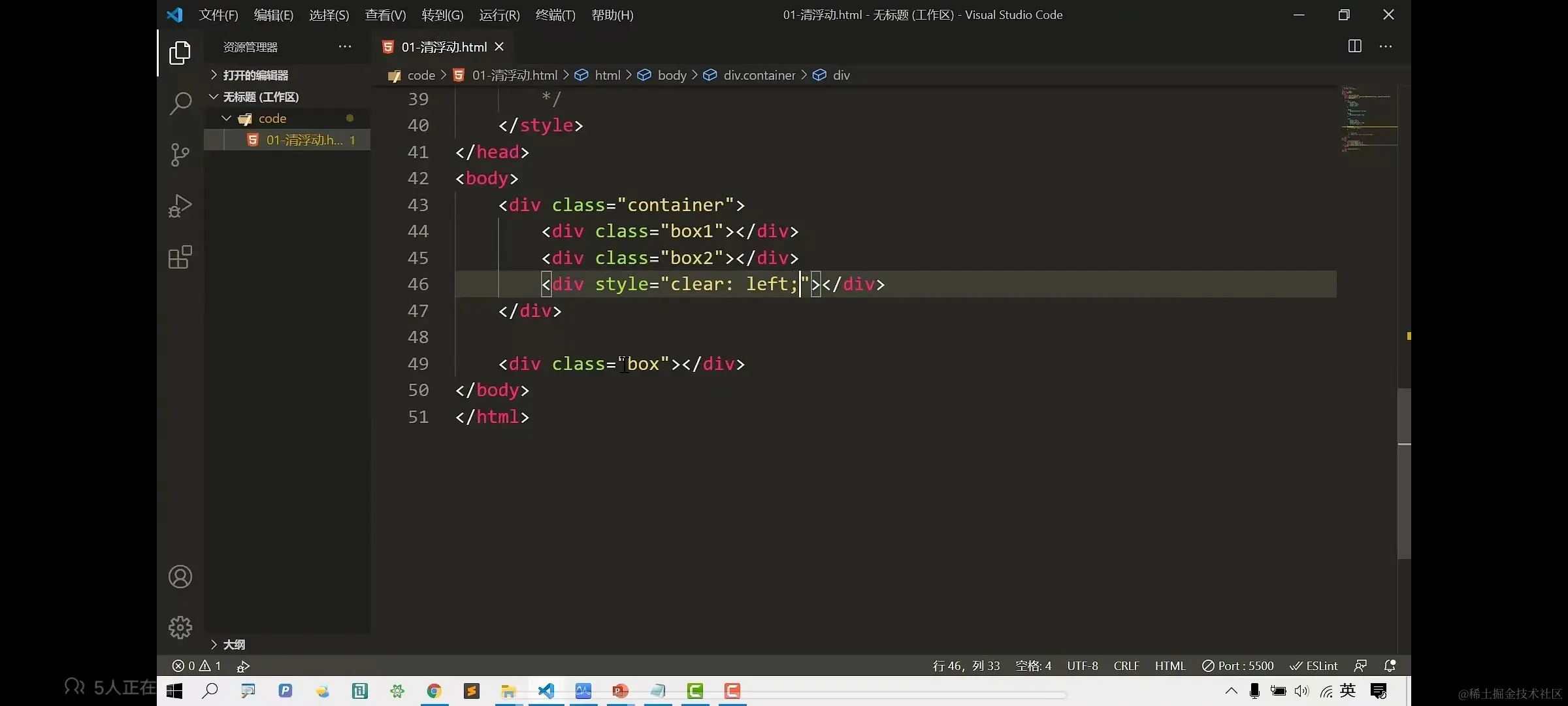Click div.container in the breadcrumb
This screenshot has width=1568, height=706.
pyautogui.click(x=759, y=75)
